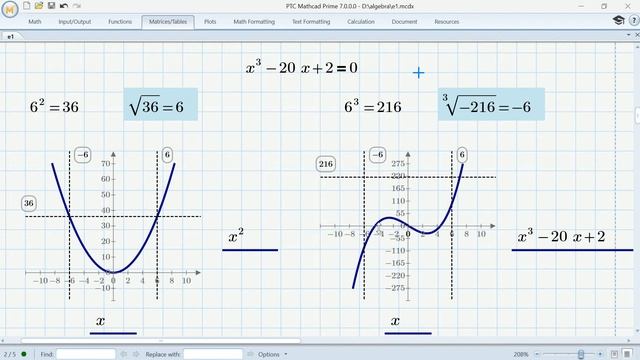
Task: Click the 36 horizontal marker label
Action: [x=29, y=203]
